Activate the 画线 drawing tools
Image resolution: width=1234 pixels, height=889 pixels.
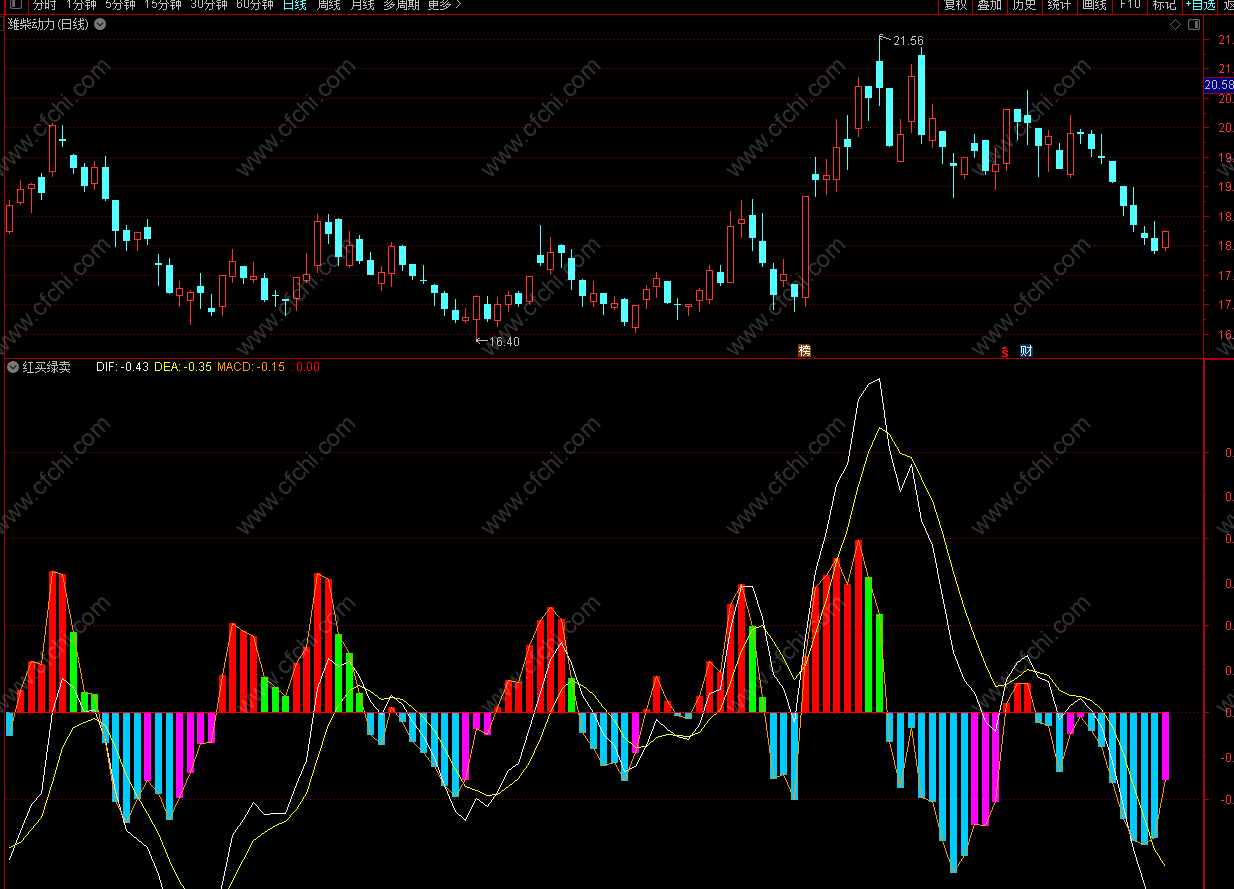point(1094,5)
